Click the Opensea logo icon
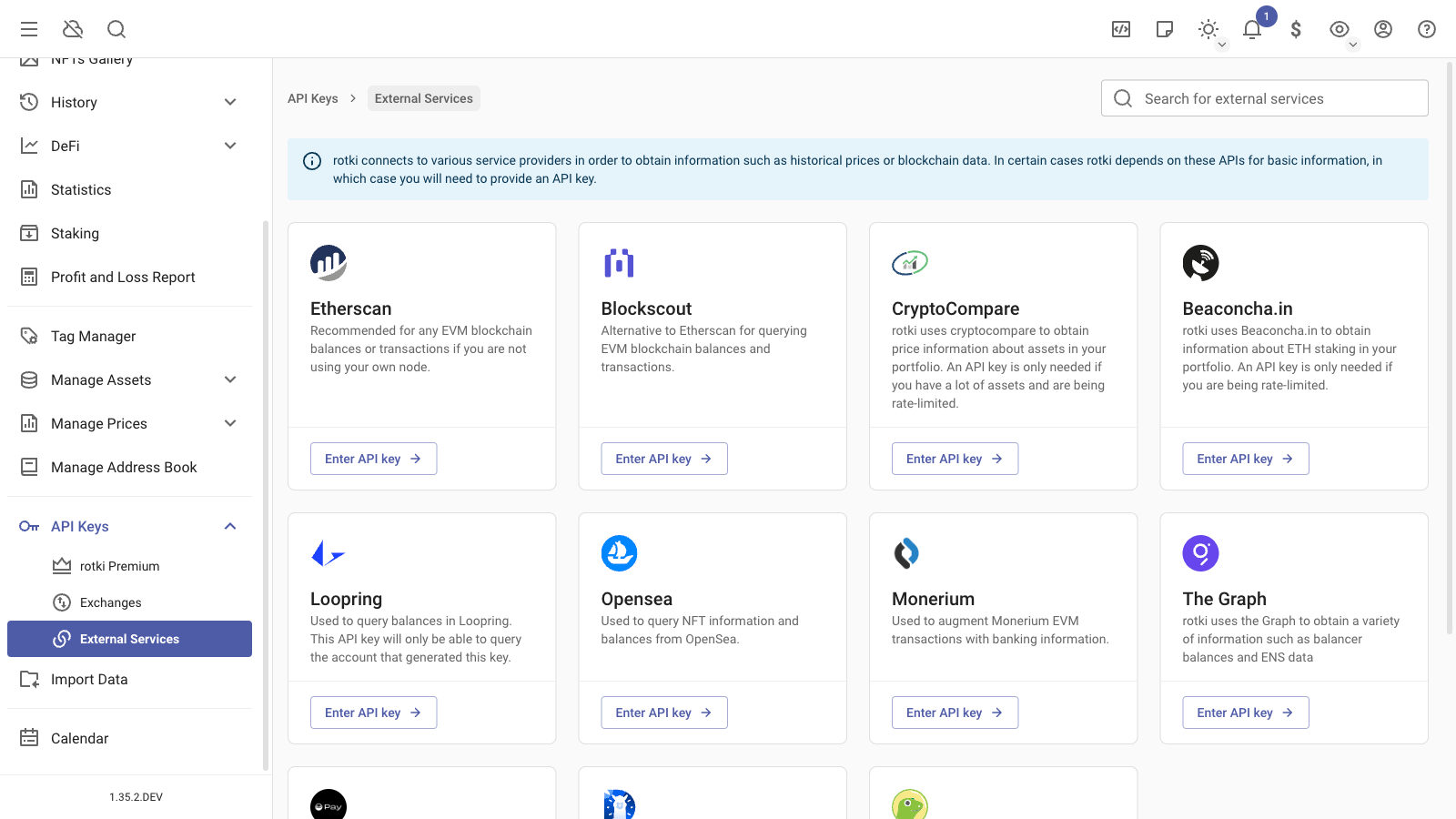Screen dimensions: 1456x819 [x=619, y=553]
